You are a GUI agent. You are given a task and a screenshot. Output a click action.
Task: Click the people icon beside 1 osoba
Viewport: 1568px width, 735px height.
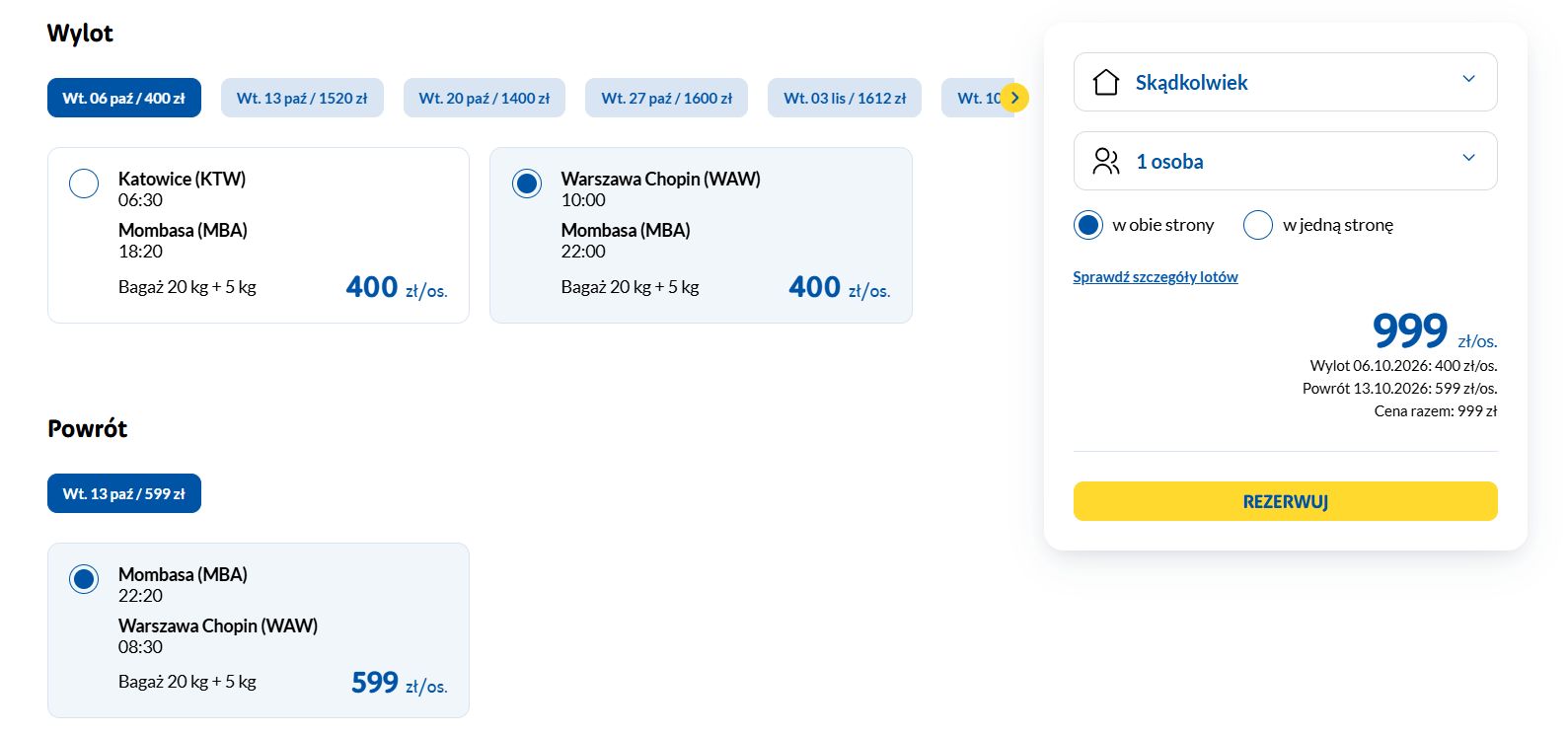pos(1106,161)
